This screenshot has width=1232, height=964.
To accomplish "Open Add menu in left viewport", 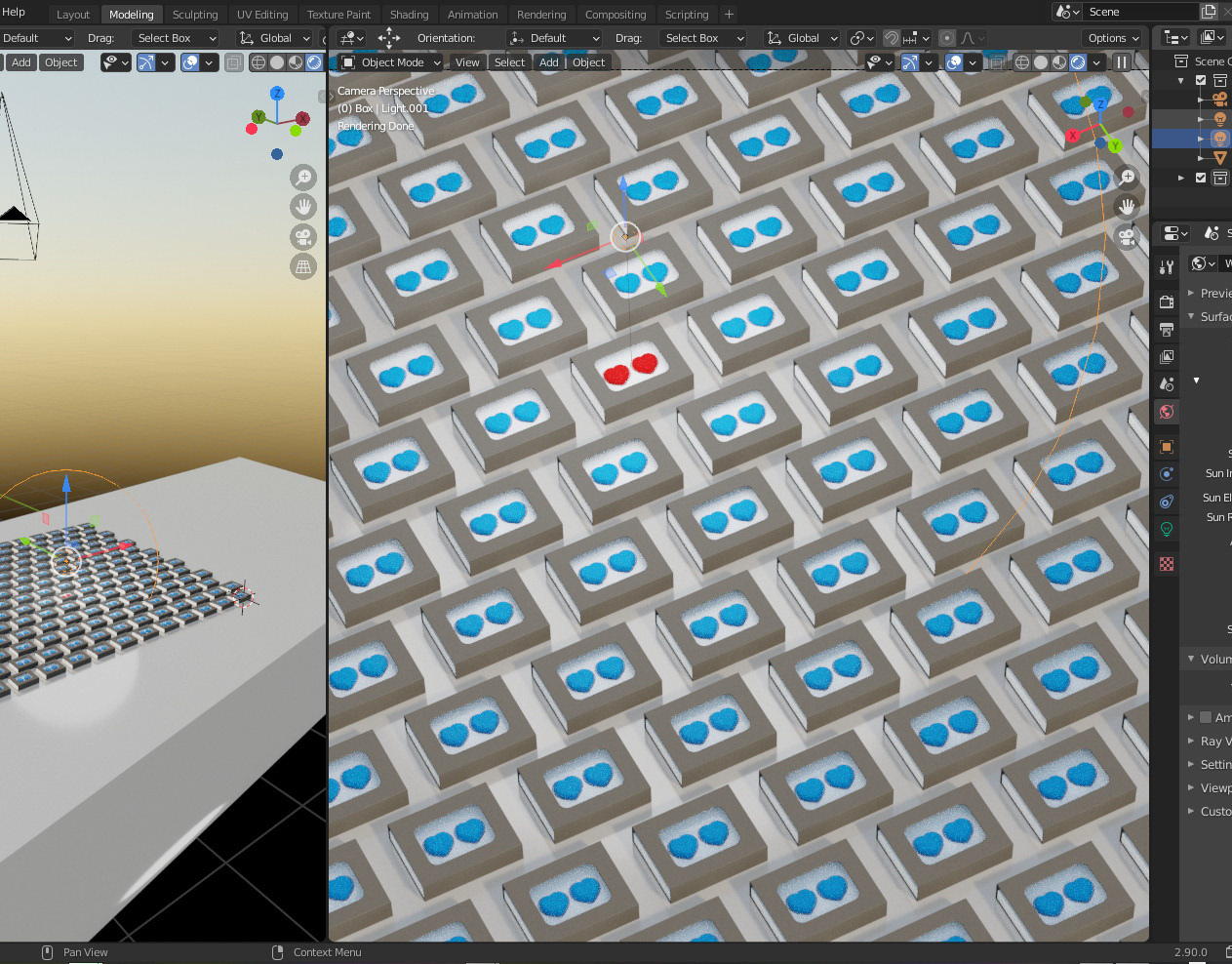I will 21,62.
